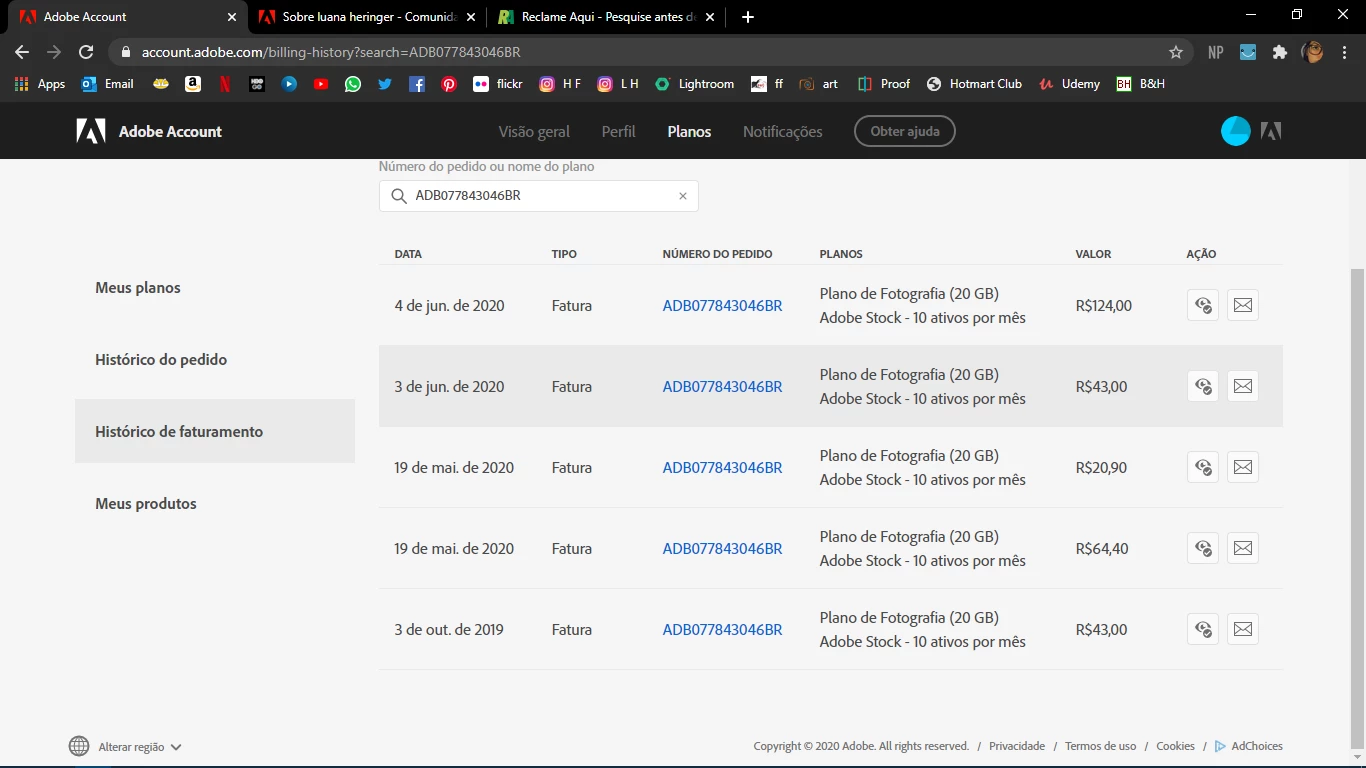Open the blue smiley extension icon
This screenshot has height=768, width=1366.
[1248, 52]
